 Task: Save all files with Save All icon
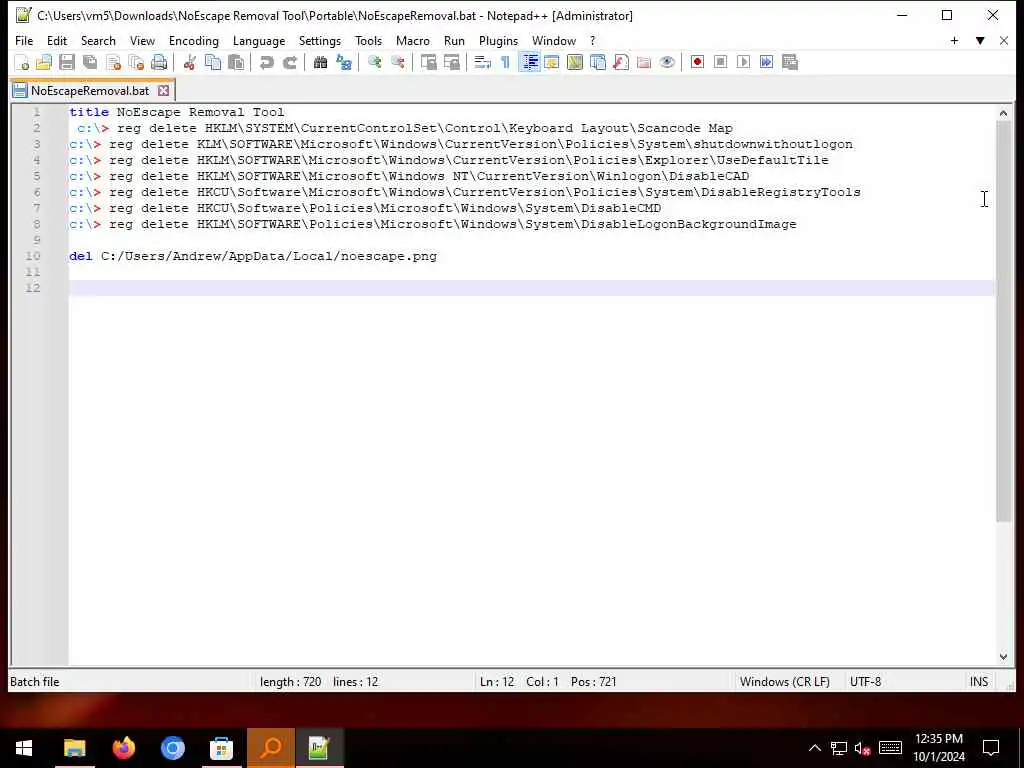coord(90,62)
